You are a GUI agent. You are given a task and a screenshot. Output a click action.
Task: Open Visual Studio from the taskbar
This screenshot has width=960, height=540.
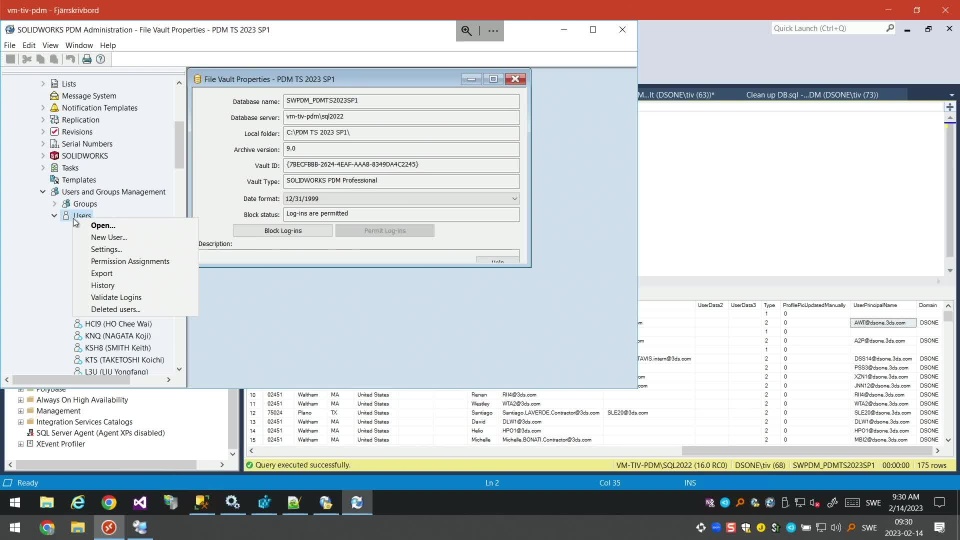click(x=139, y=503)
